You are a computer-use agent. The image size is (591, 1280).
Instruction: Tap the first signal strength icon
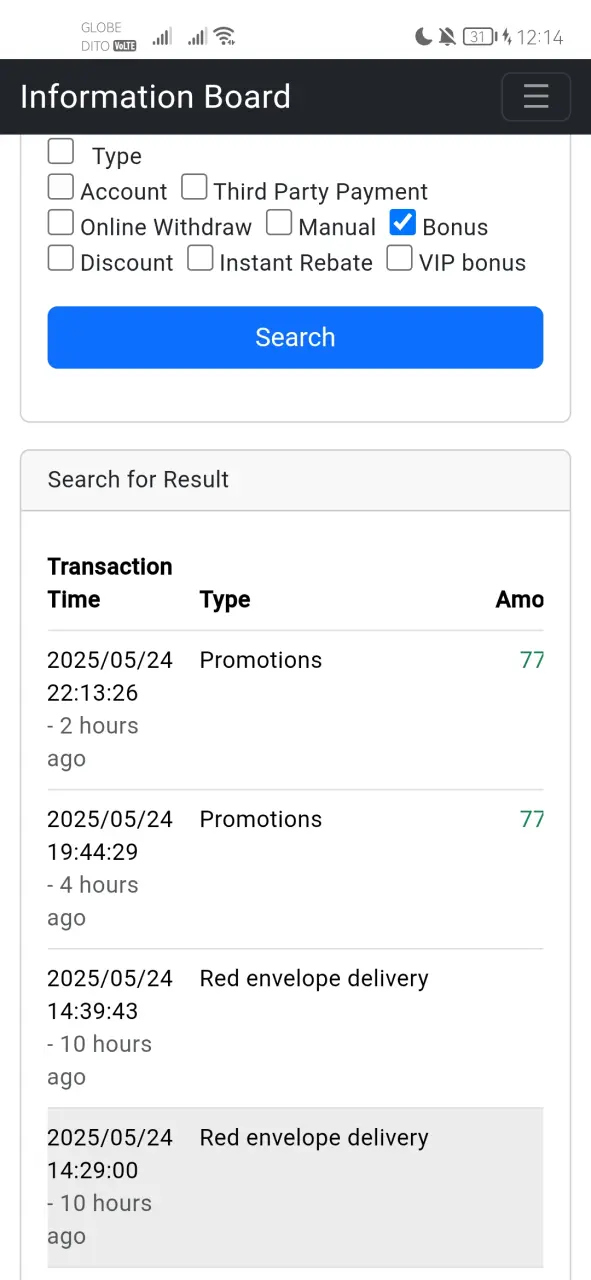[161, 37]
